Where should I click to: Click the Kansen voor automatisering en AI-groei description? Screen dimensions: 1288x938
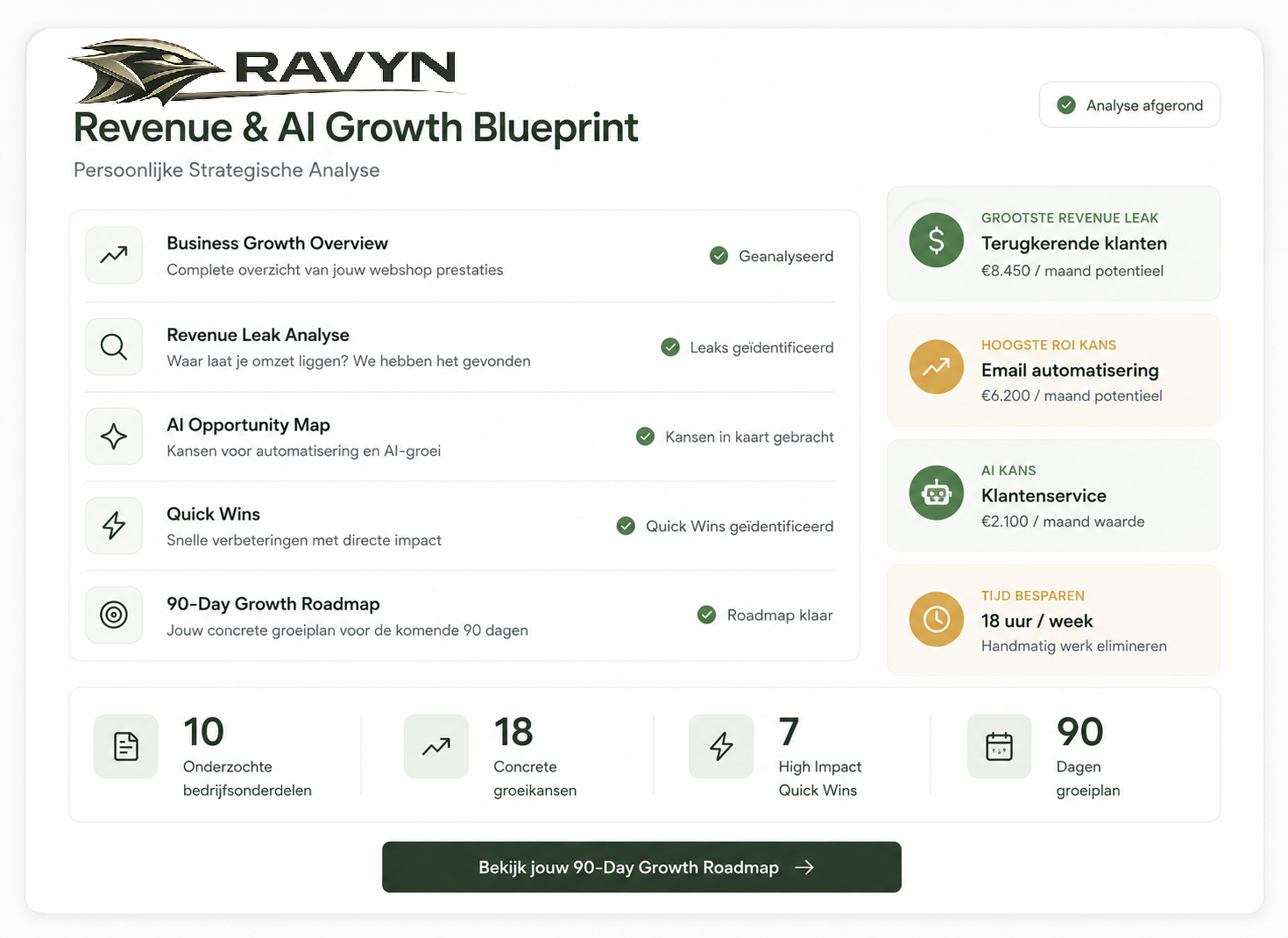coord(303,451)
